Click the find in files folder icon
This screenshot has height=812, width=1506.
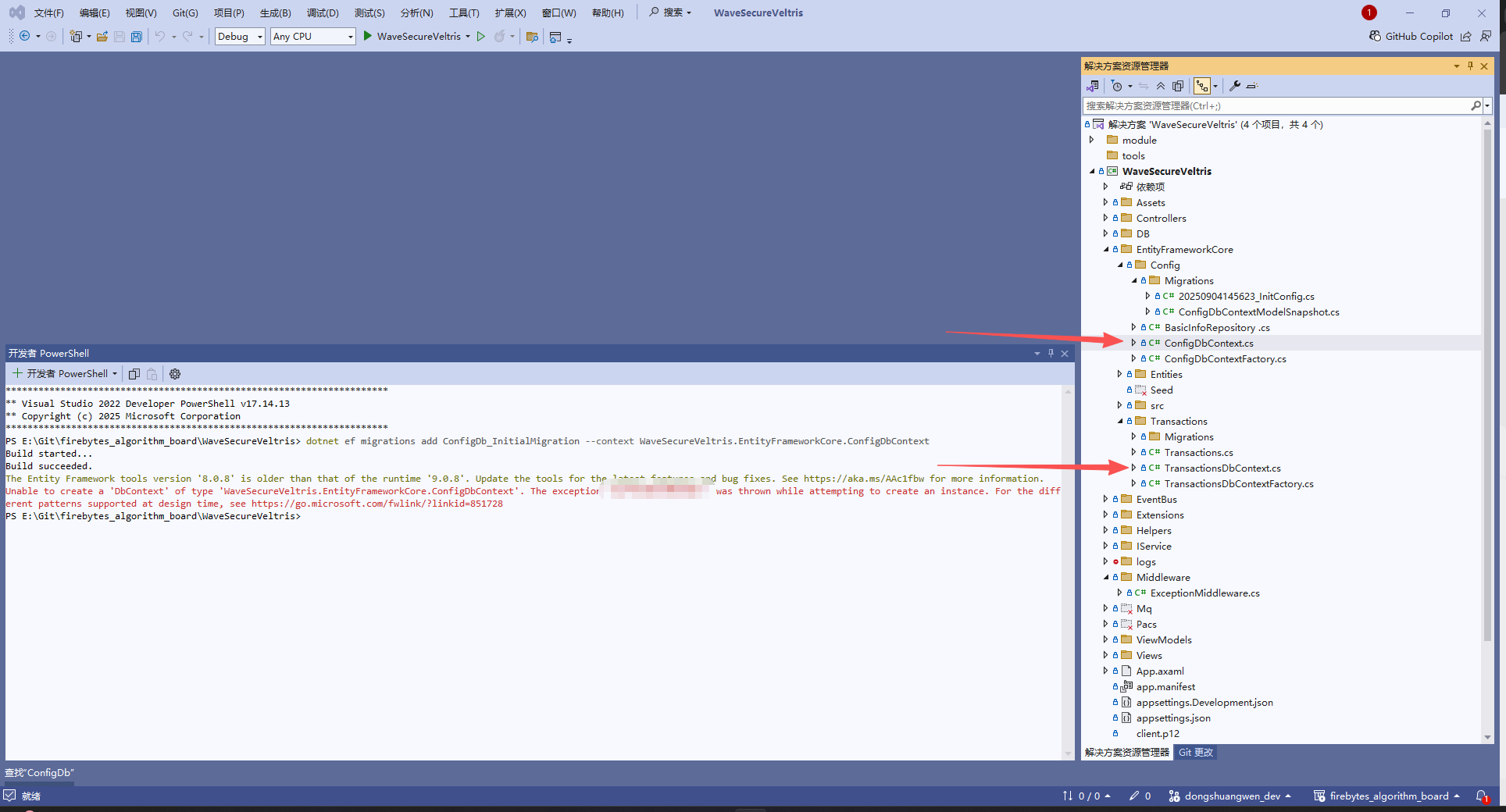533,36
